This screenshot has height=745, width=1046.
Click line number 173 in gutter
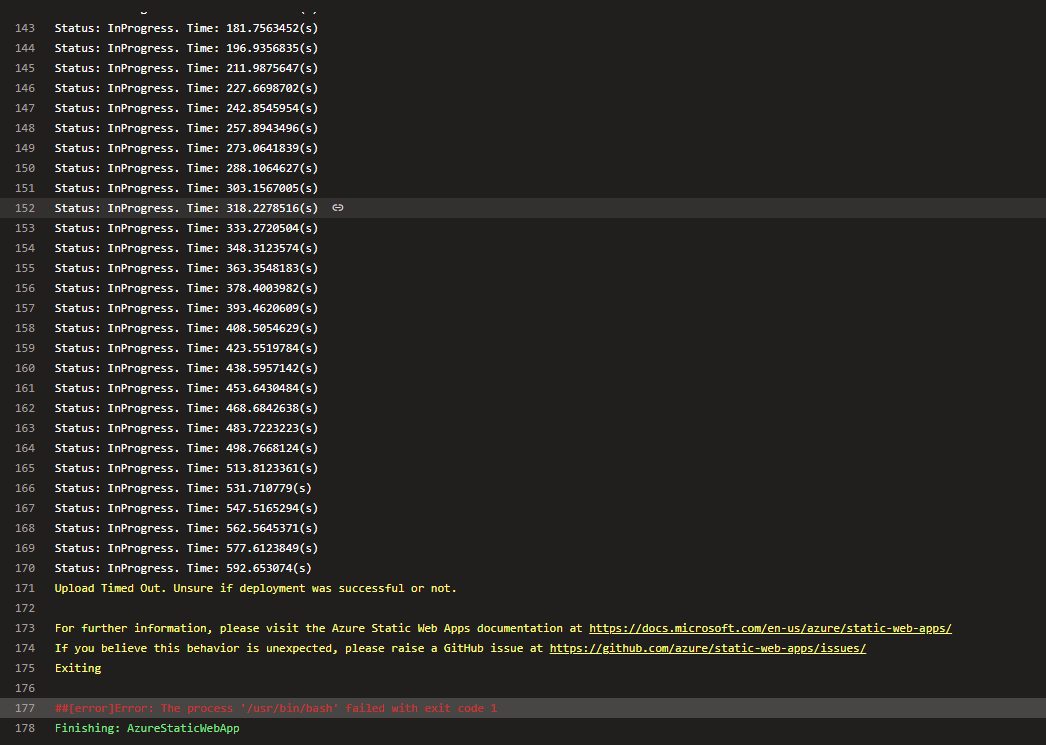point(25,628)
